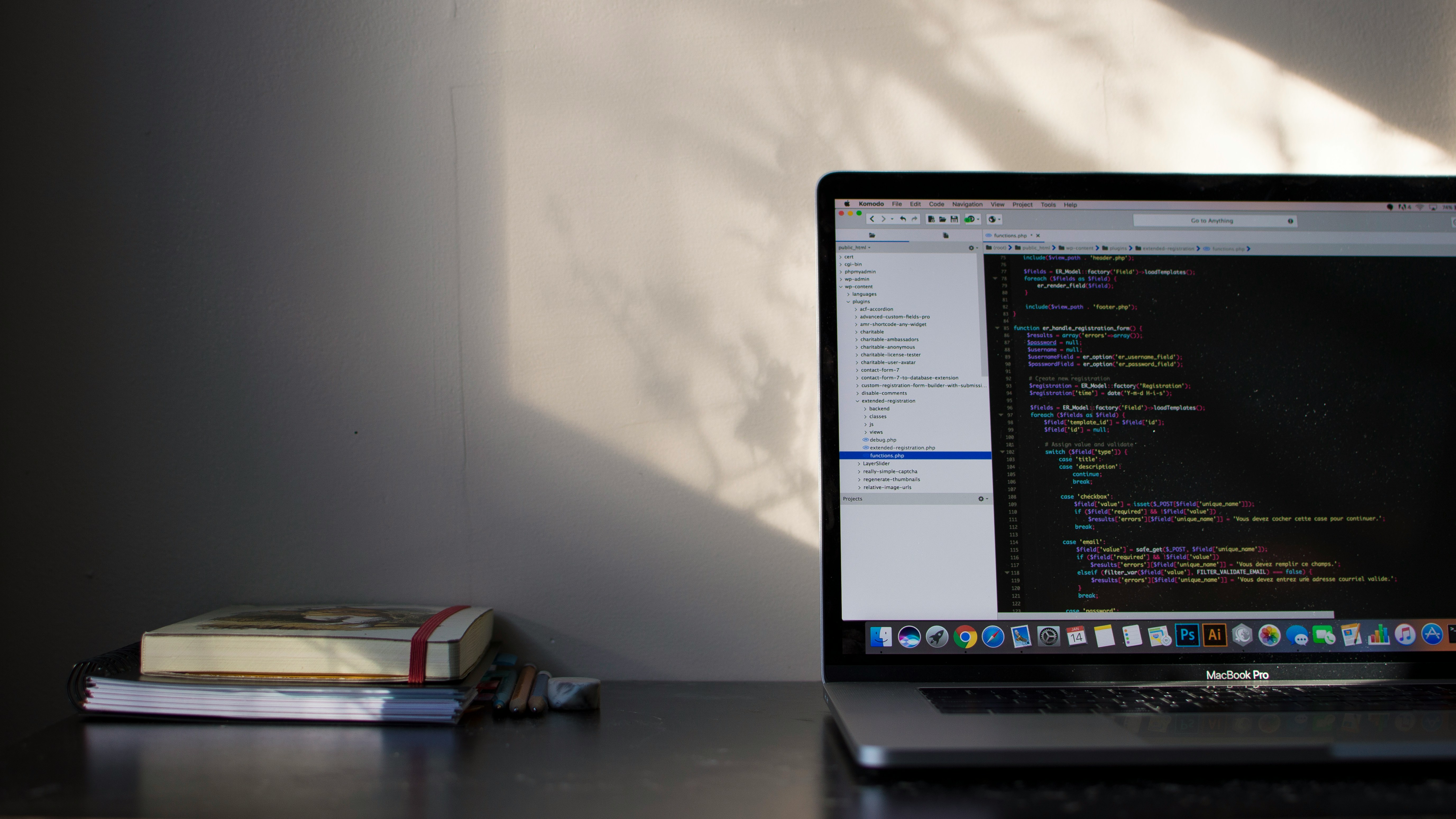Click the save file toolbar icon
Screen dimensions: 1456x819
[951, 220]
